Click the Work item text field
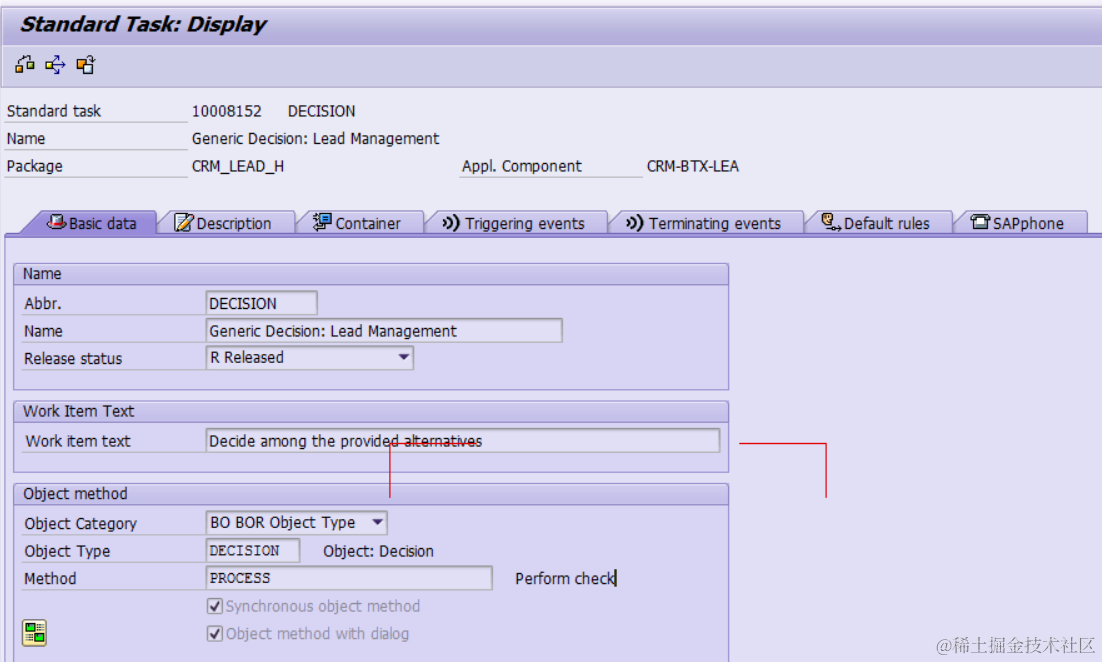The image size is (1102, 662). click(x=462, y=441)
